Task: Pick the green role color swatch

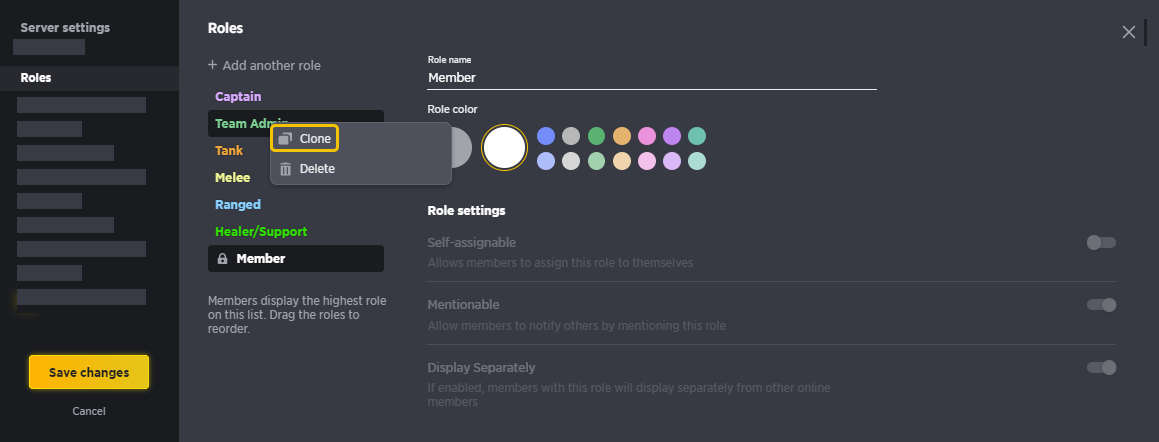Action: pos(597,136)
